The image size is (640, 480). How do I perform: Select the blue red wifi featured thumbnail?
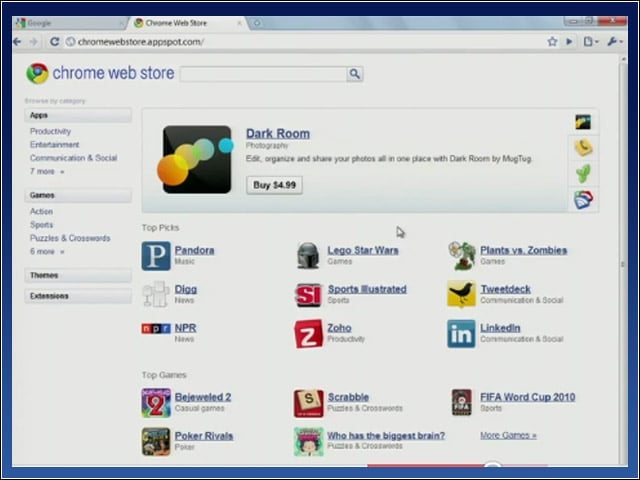(583, 200)
